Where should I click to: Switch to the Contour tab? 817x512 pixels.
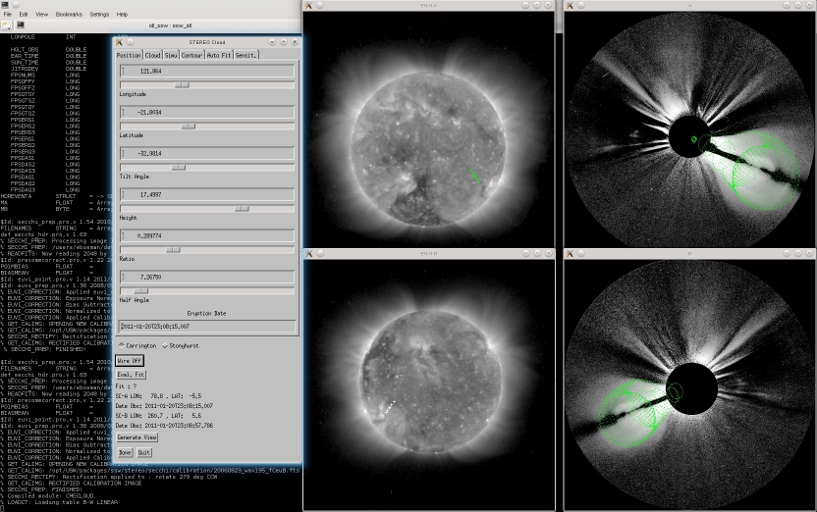pyautogui.click(x=192, y=55)
